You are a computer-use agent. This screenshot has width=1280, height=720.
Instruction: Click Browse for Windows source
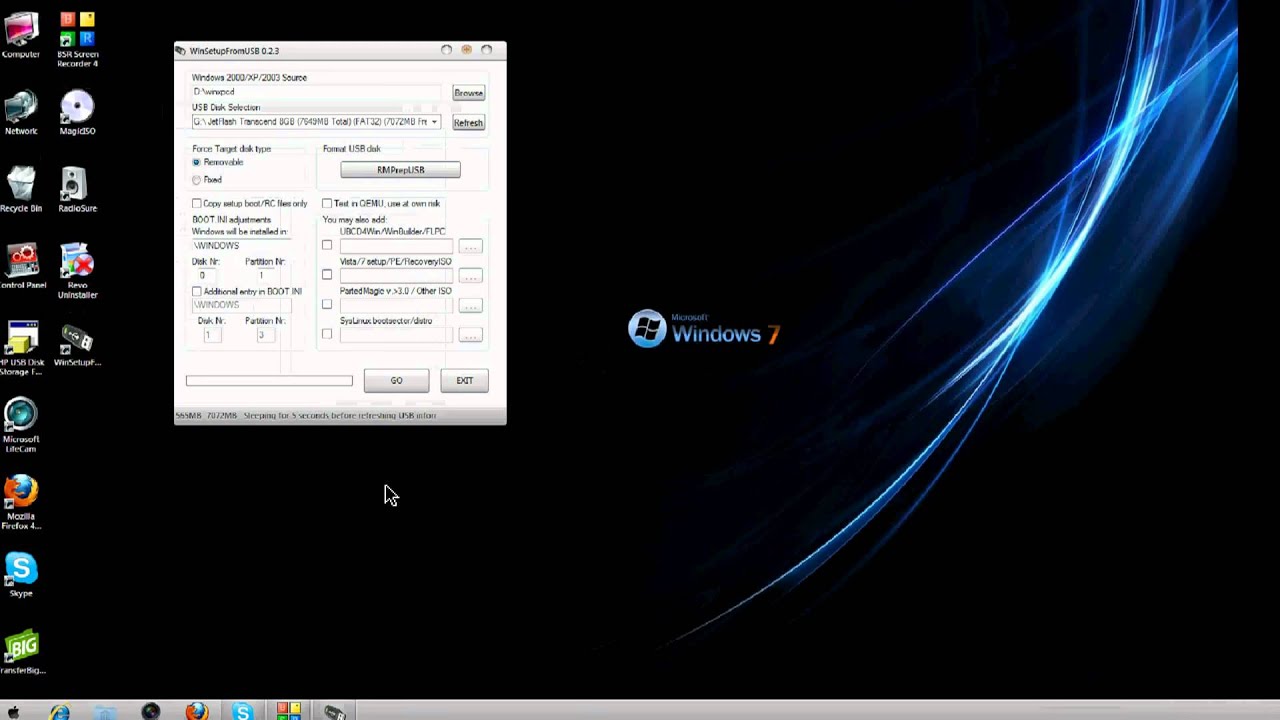468,93
